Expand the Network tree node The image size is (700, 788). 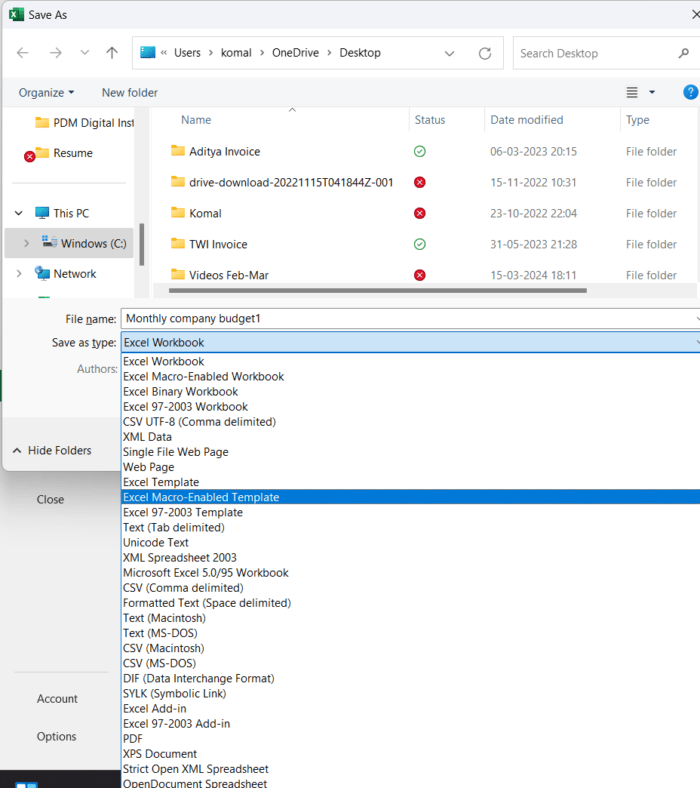(19, 273)
